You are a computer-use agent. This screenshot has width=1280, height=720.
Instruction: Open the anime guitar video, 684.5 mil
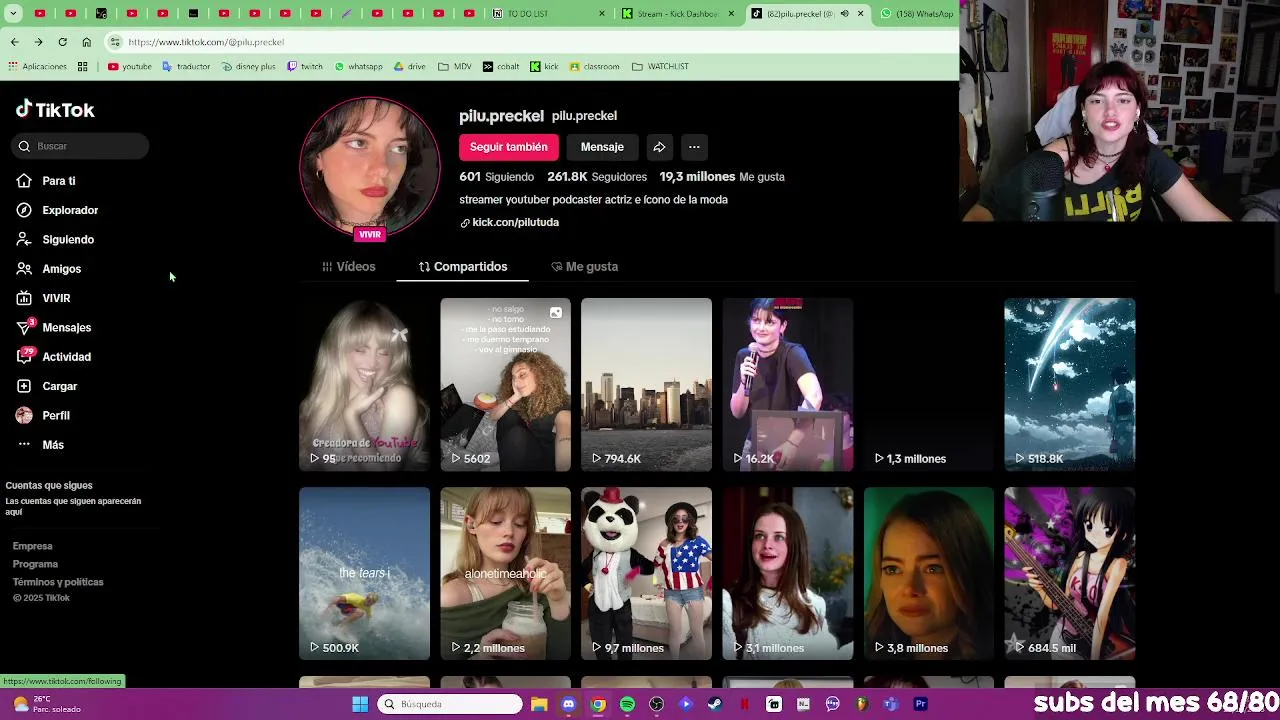1070,573
